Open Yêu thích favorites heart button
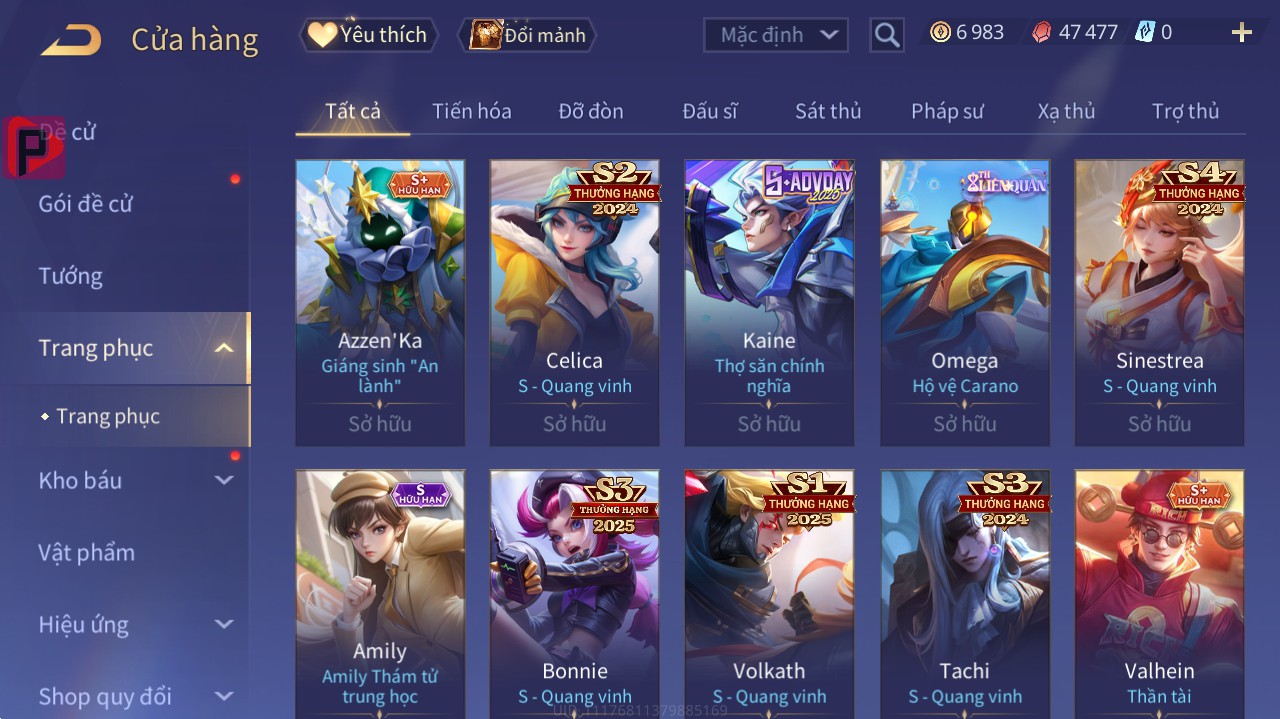This screenshot has height=719, width=1280. tap(368, 35)
